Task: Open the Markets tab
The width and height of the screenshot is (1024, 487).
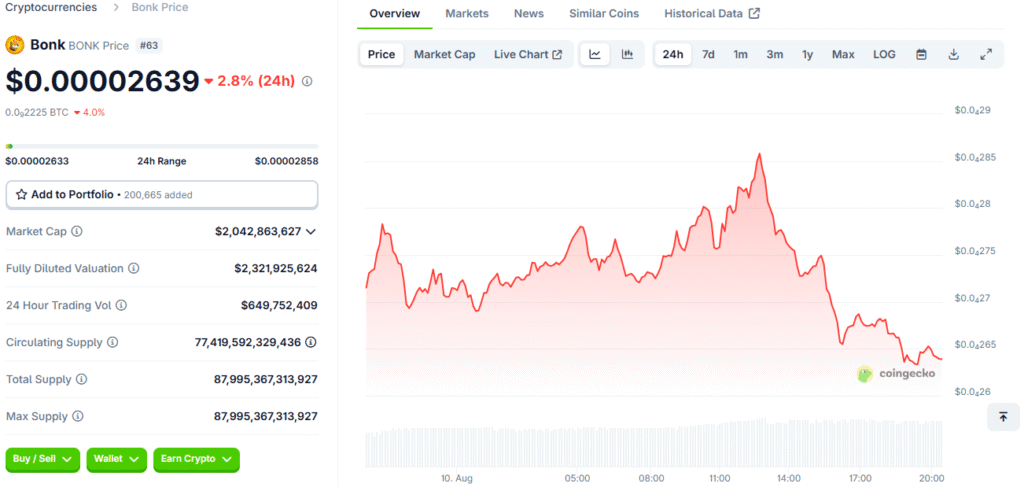Action: click(x=467, y=14)
